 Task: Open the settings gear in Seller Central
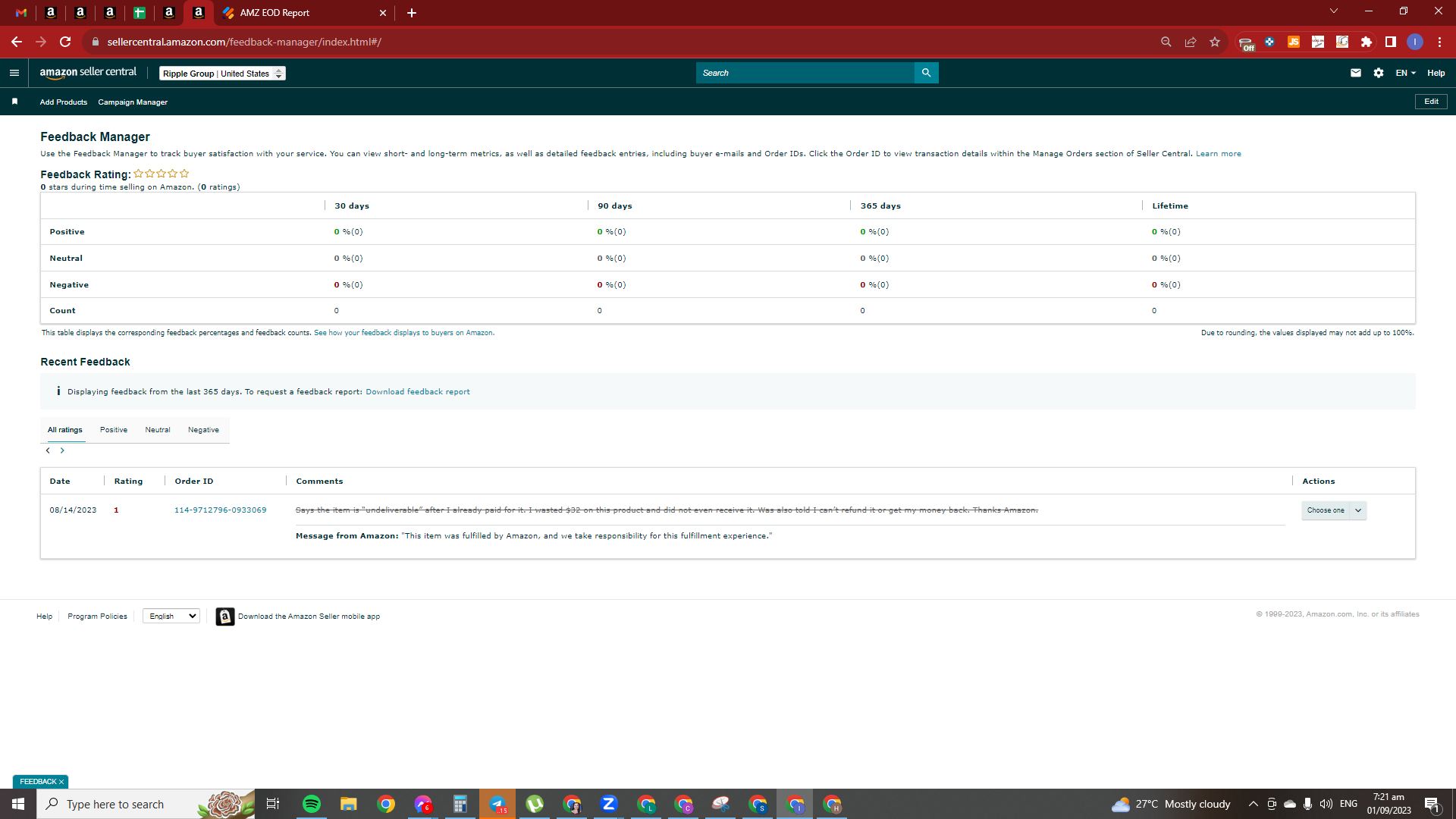(1379, 73)
